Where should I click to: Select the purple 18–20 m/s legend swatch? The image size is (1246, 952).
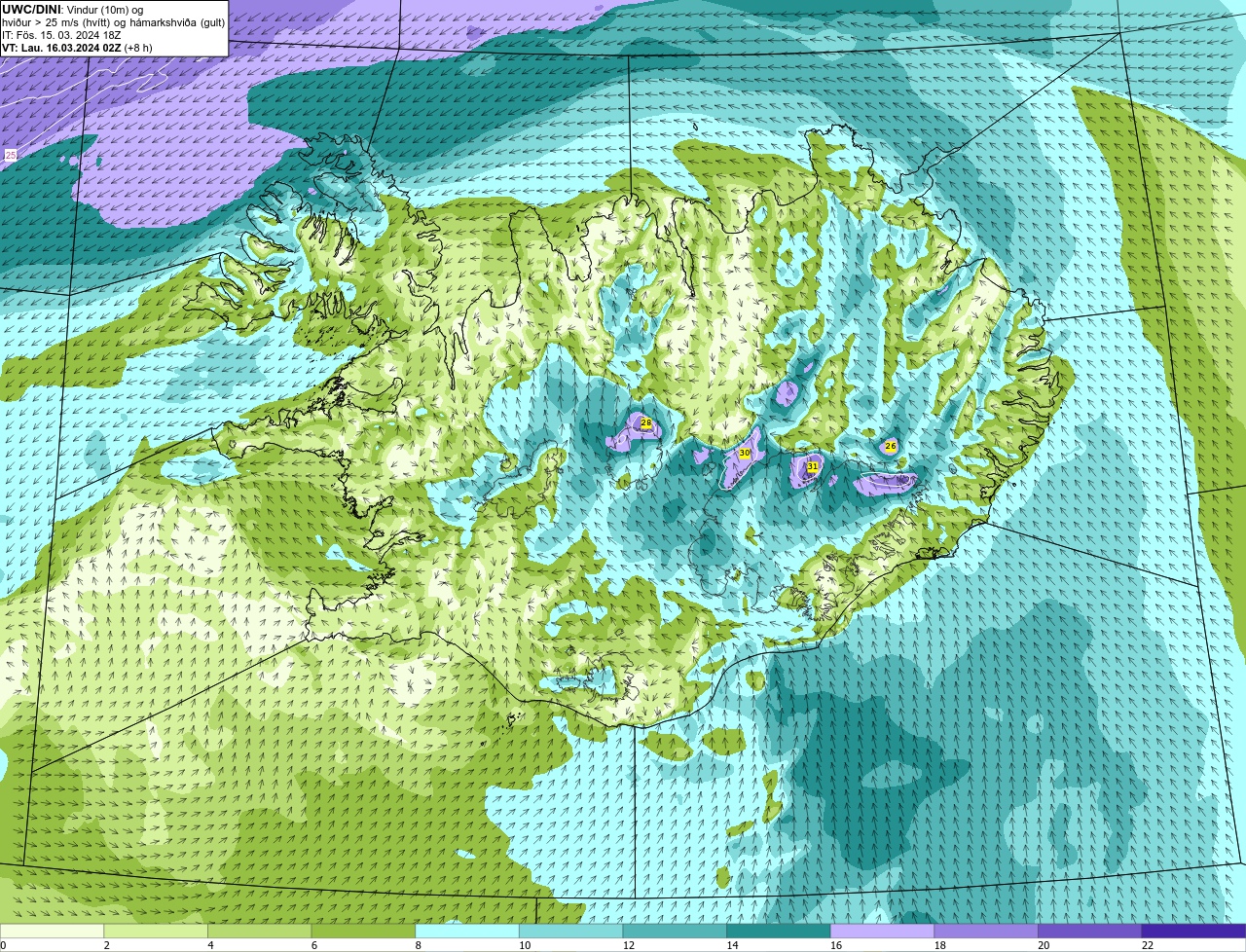(x=986, y=931)
